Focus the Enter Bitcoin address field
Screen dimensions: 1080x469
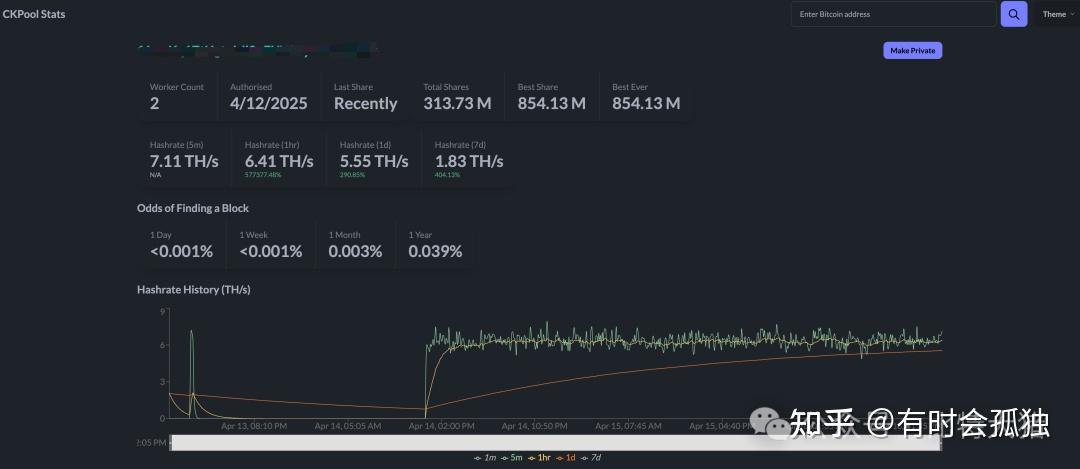(893, 14)
